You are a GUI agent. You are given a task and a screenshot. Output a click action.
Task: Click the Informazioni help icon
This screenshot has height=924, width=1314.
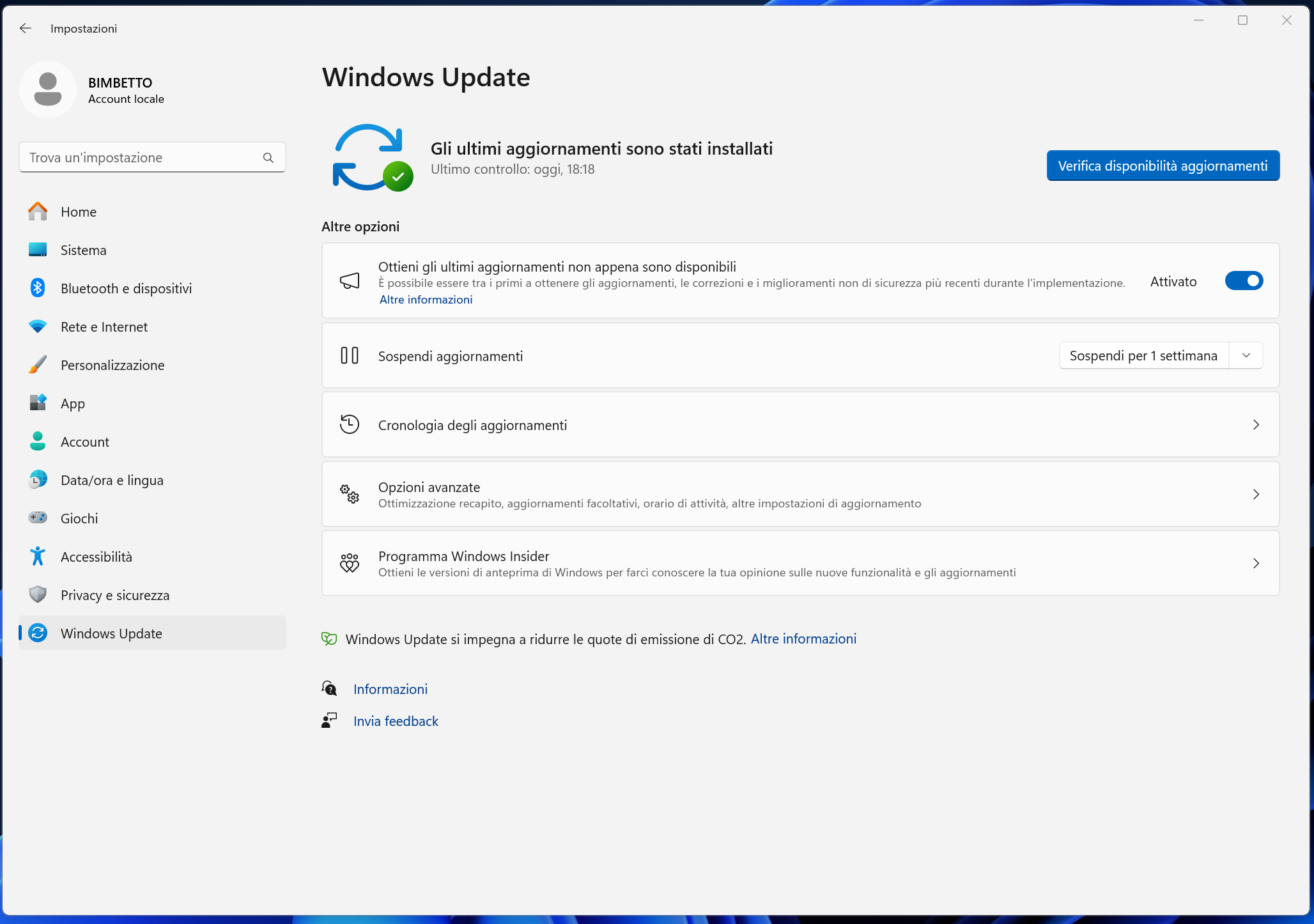329,689
